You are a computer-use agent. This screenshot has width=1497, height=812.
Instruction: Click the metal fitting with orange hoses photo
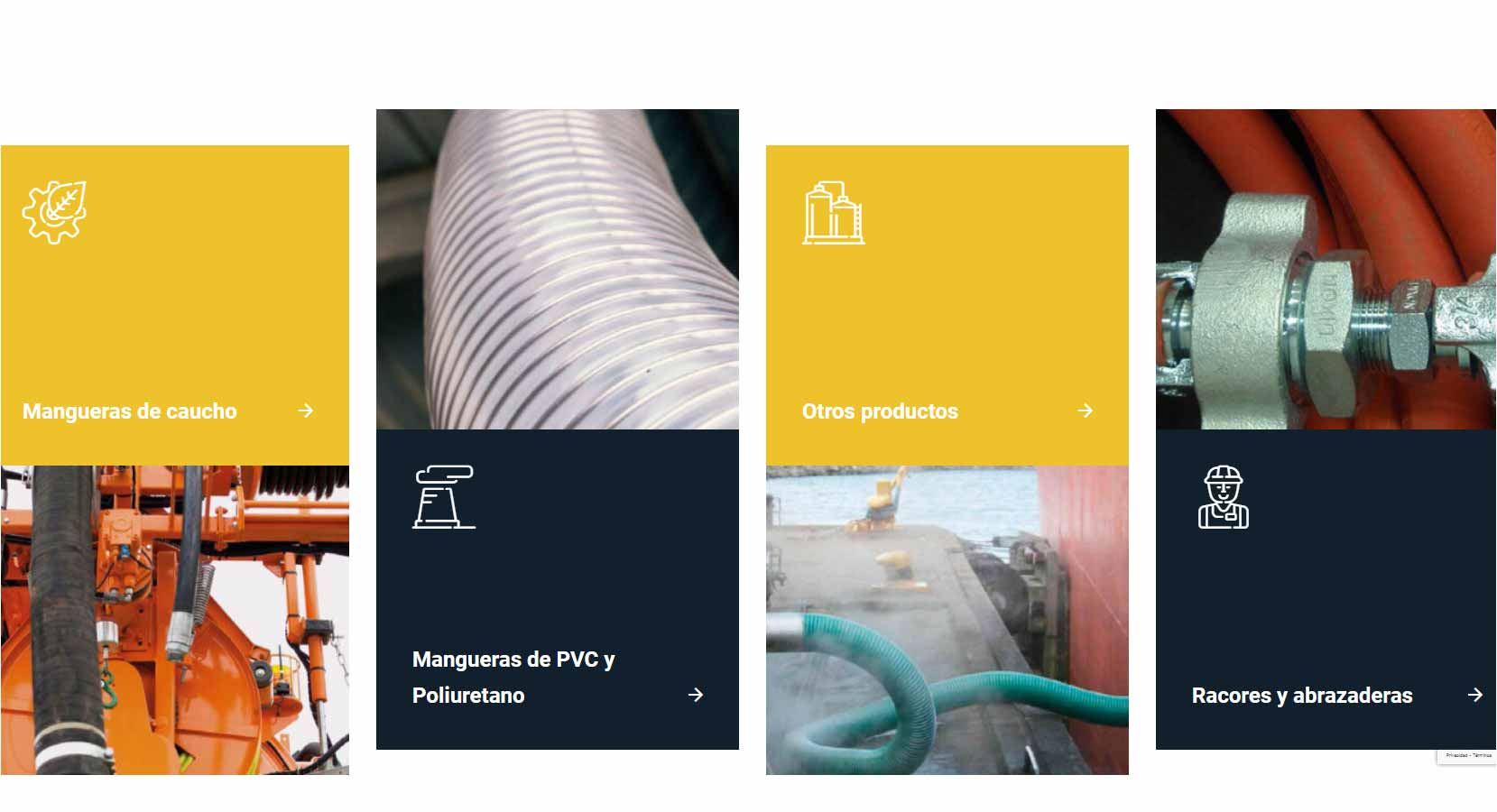coord(1326,269)
